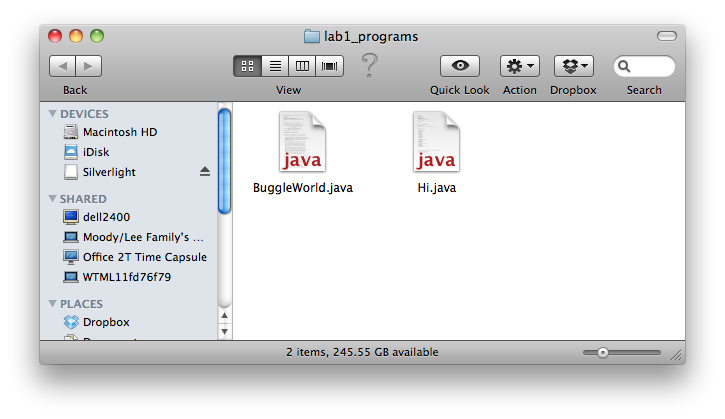Collapse the DEVICES section
The image size is (725, 419).
(53, 113)
